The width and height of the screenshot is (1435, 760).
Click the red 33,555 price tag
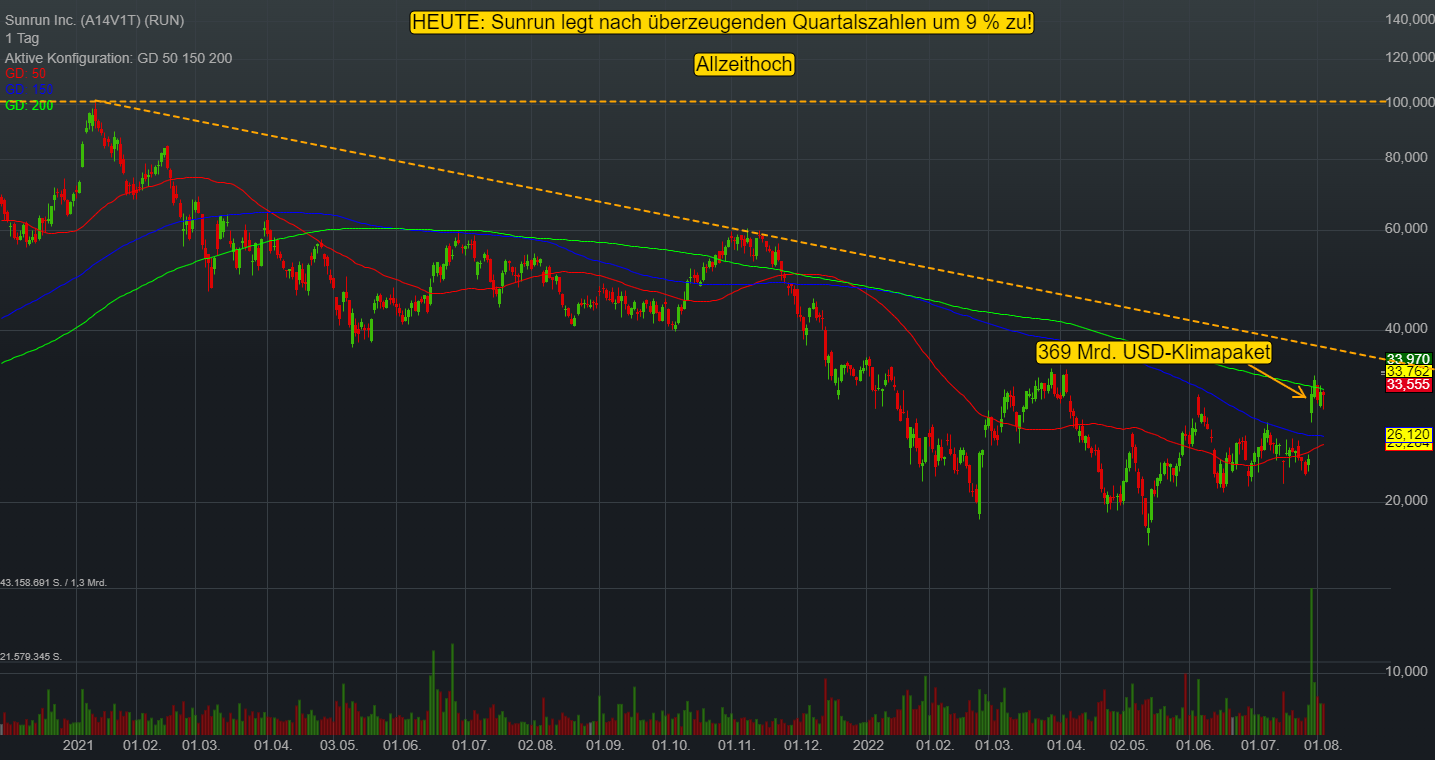[1408, 384]
